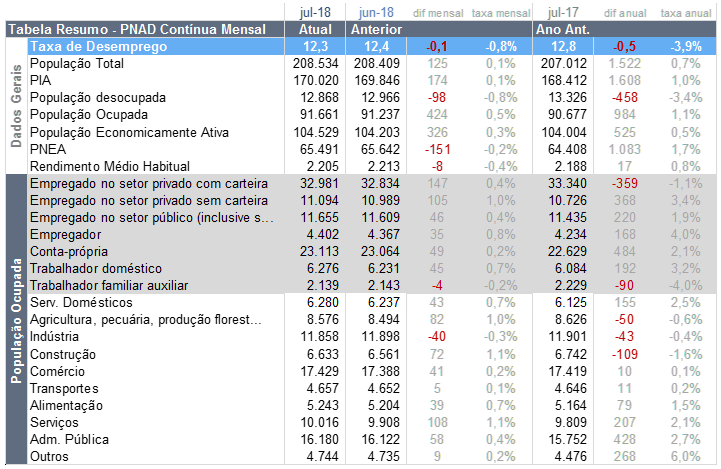The image size is (721, 469).
Task: Select the jun-18 column header
Action: 376,13
